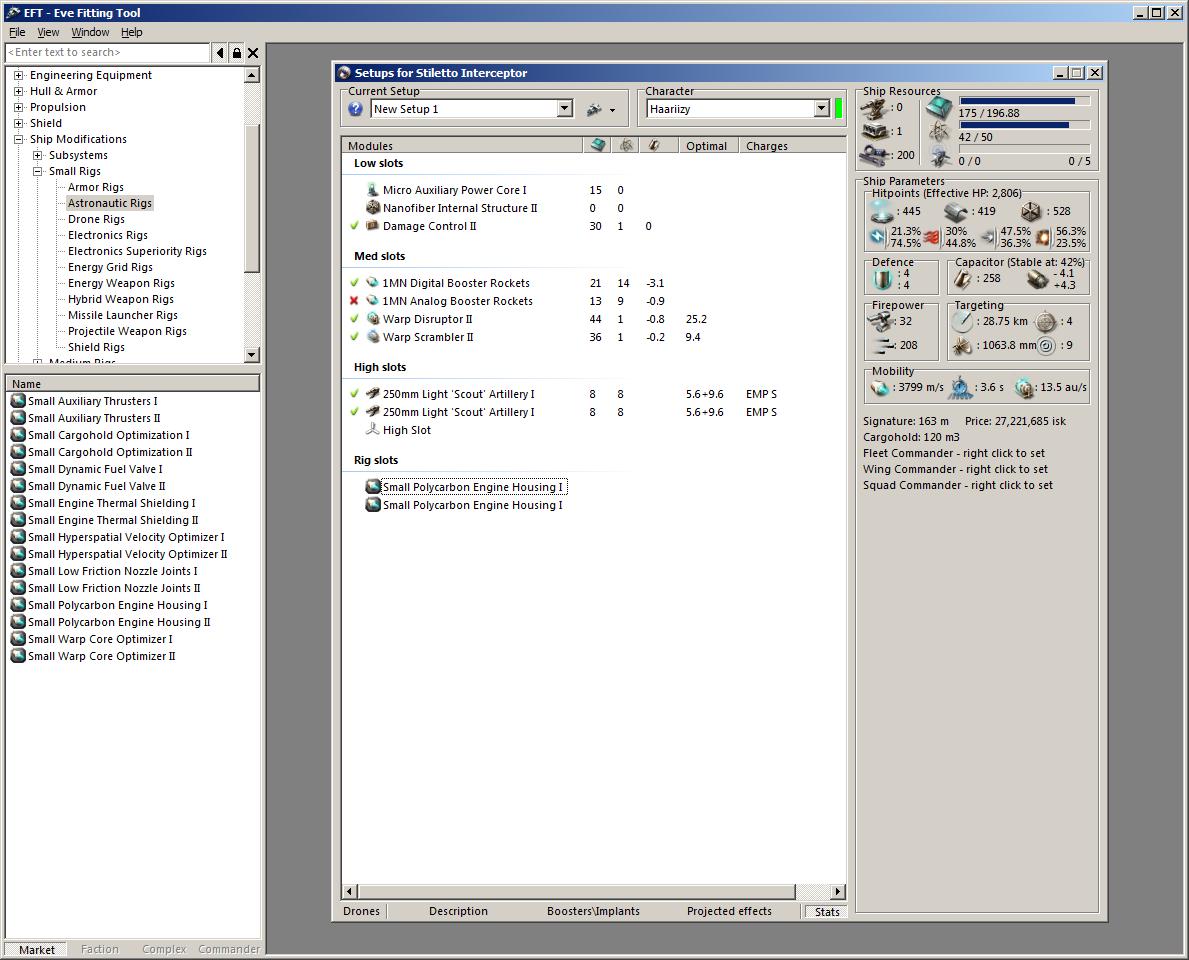The height and width of the screenshot is (960, 1189).
Task: Toggle 1MN Digital Booster Rockets active state
Action: tap(354, 283)
